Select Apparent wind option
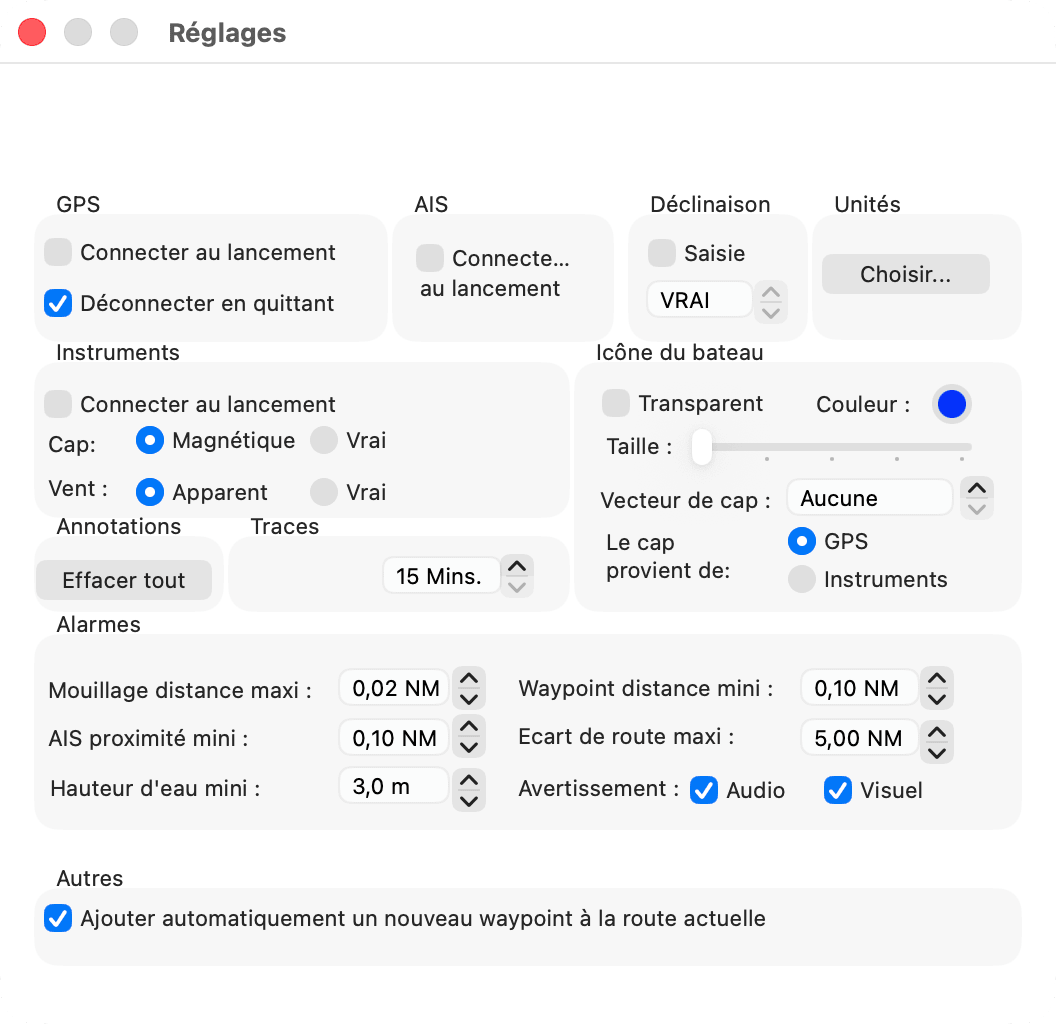The width and height of the screenshot is (1056, 1024). tap(150, 492)
